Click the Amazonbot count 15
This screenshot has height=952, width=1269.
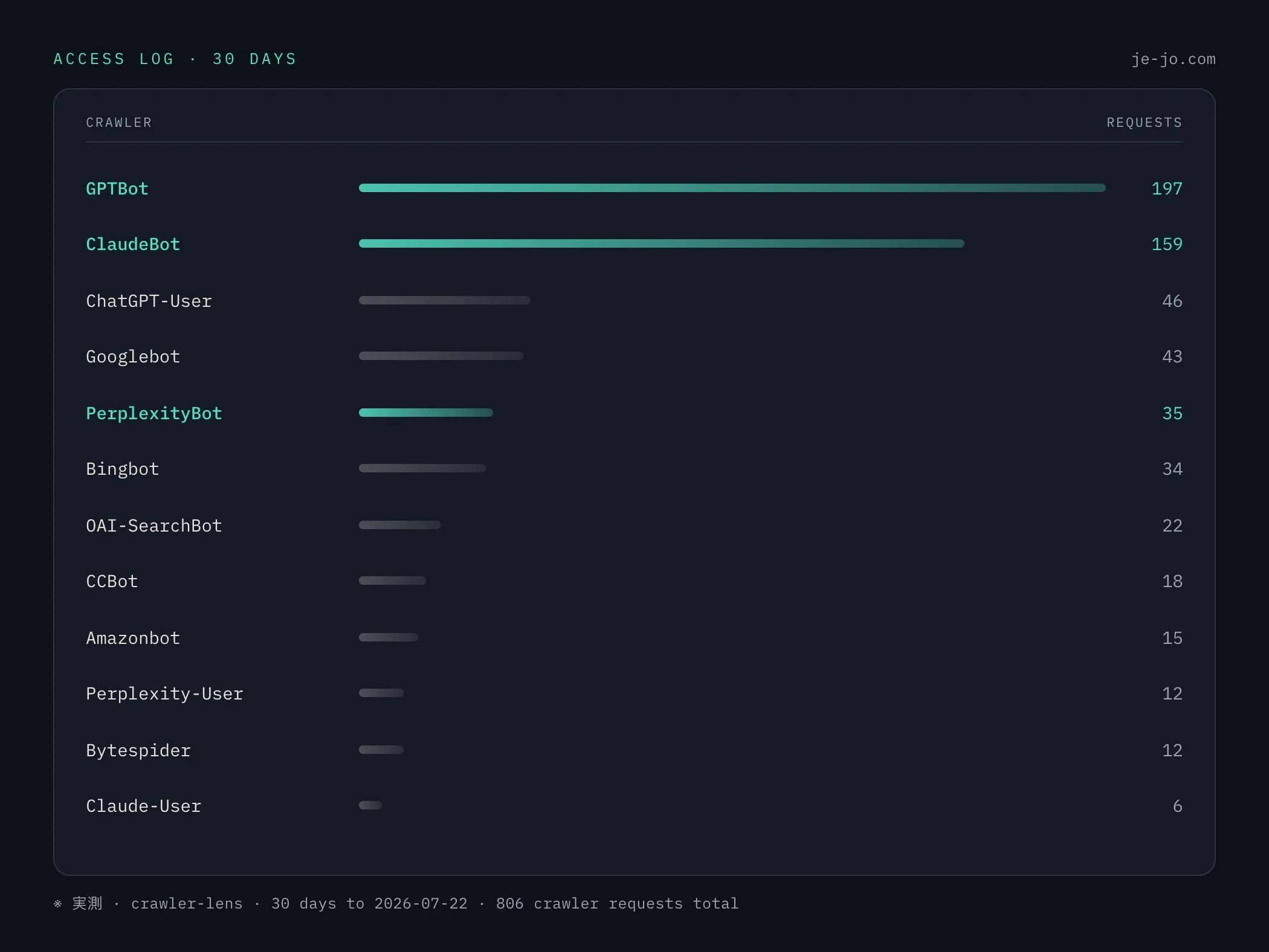1172,638
